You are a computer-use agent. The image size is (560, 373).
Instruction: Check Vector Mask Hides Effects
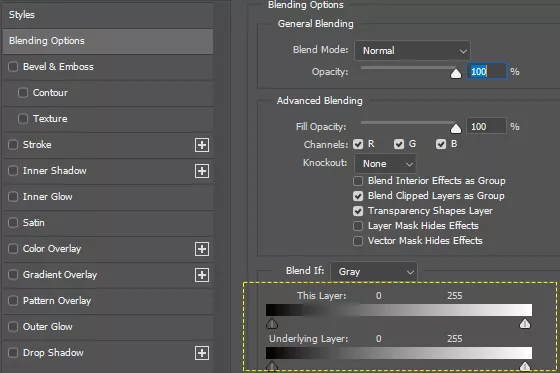[358, 241]
